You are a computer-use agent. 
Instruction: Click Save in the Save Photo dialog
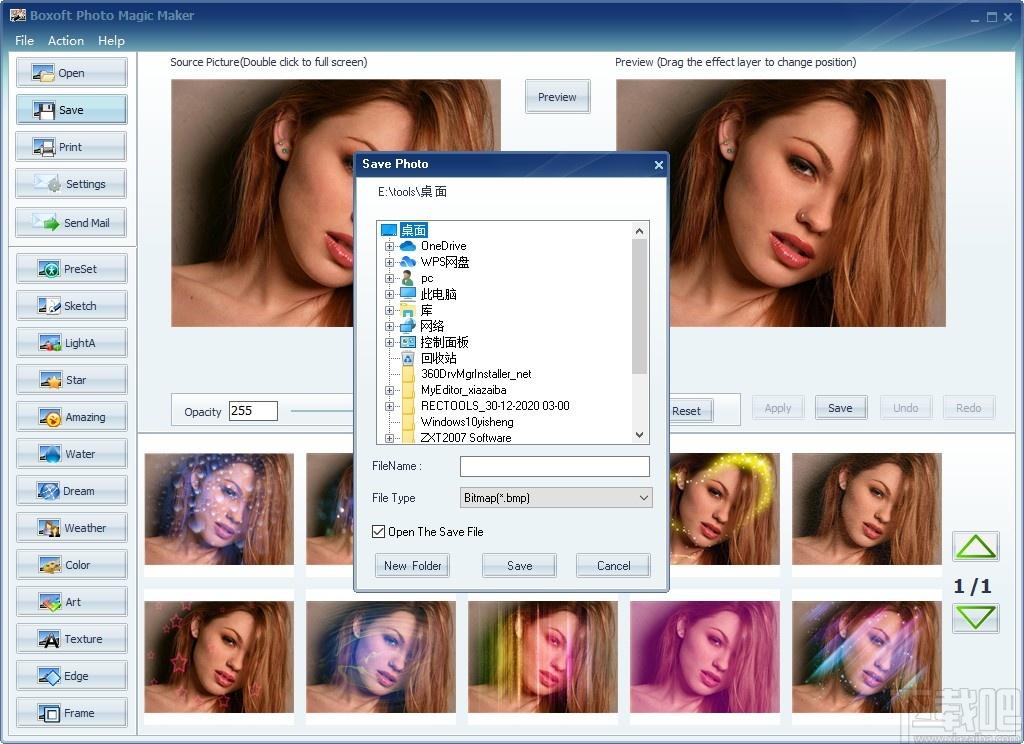(x=519, y=566)
